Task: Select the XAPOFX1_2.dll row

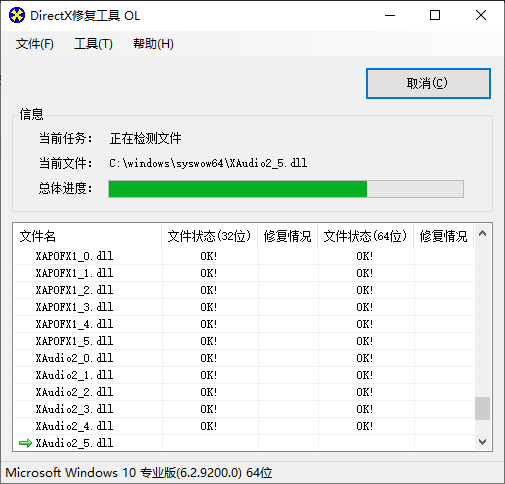Action: tap(244, 290)
